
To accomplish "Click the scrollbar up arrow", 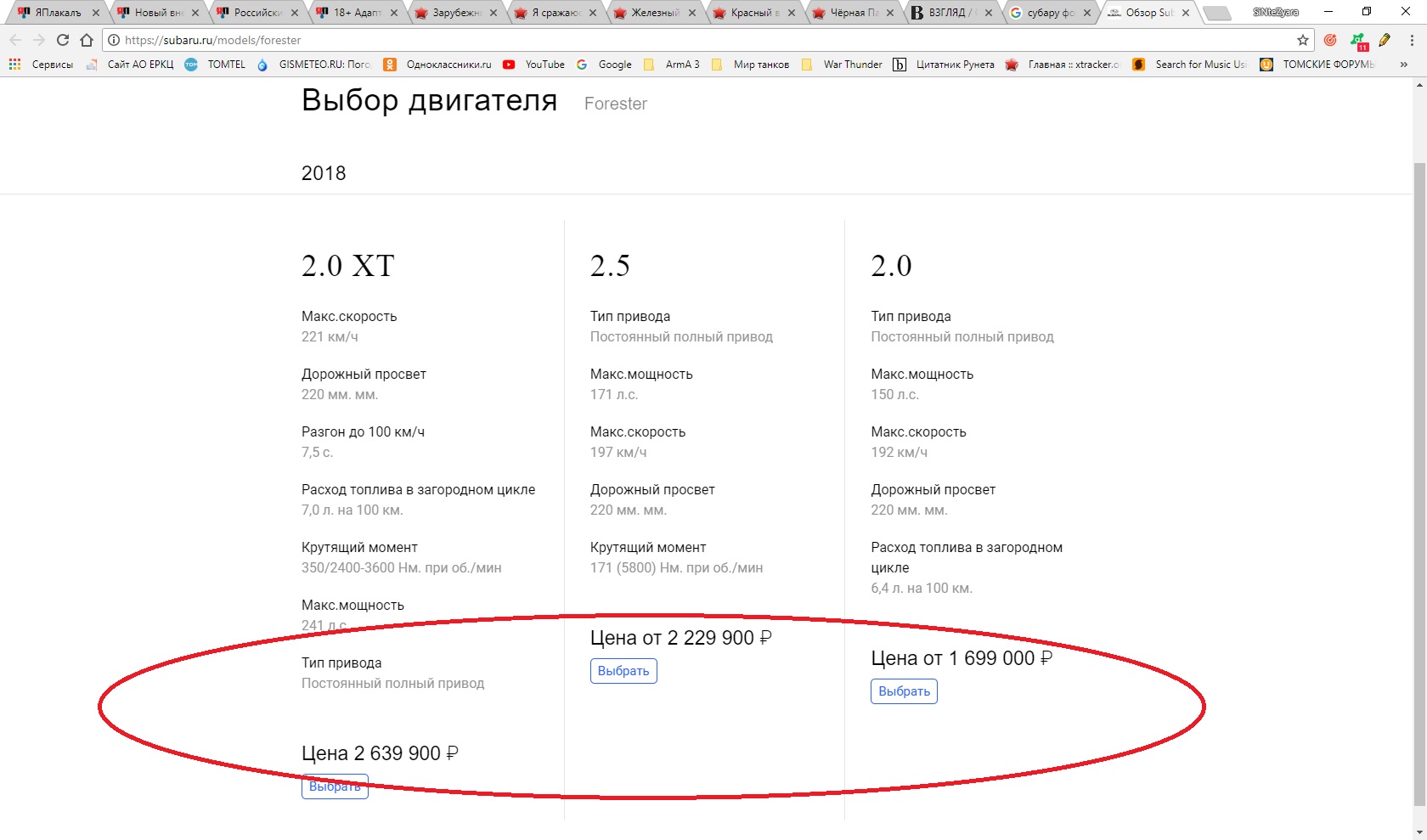I will (1419, 85).
